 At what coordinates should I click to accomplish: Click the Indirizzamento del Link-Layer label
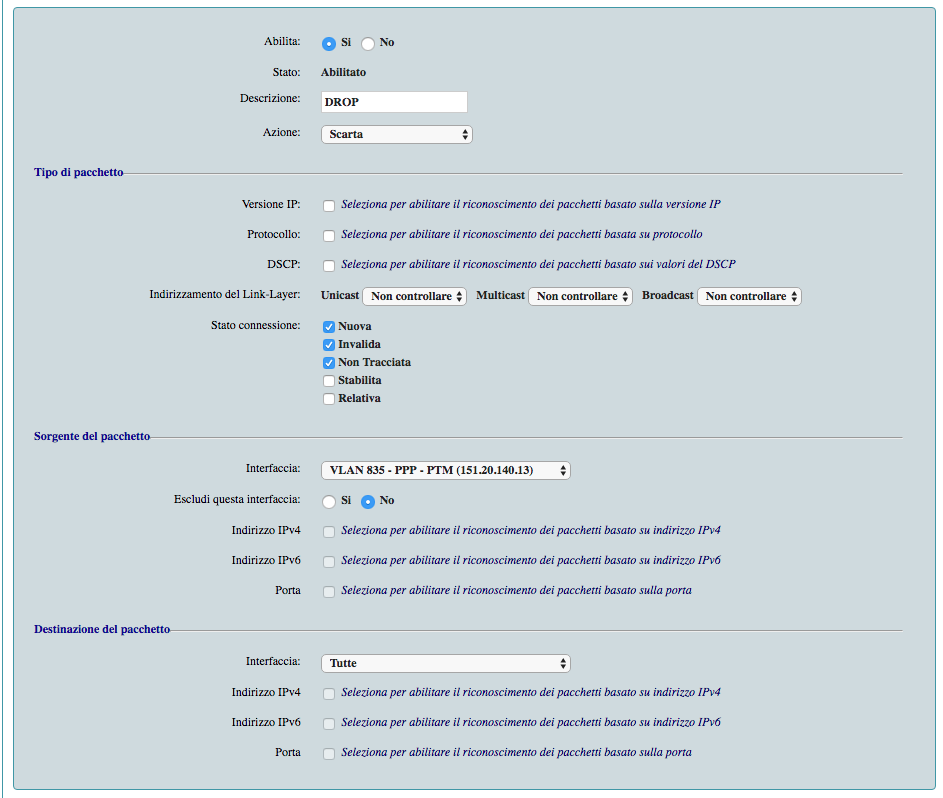(x=224, y=294)
